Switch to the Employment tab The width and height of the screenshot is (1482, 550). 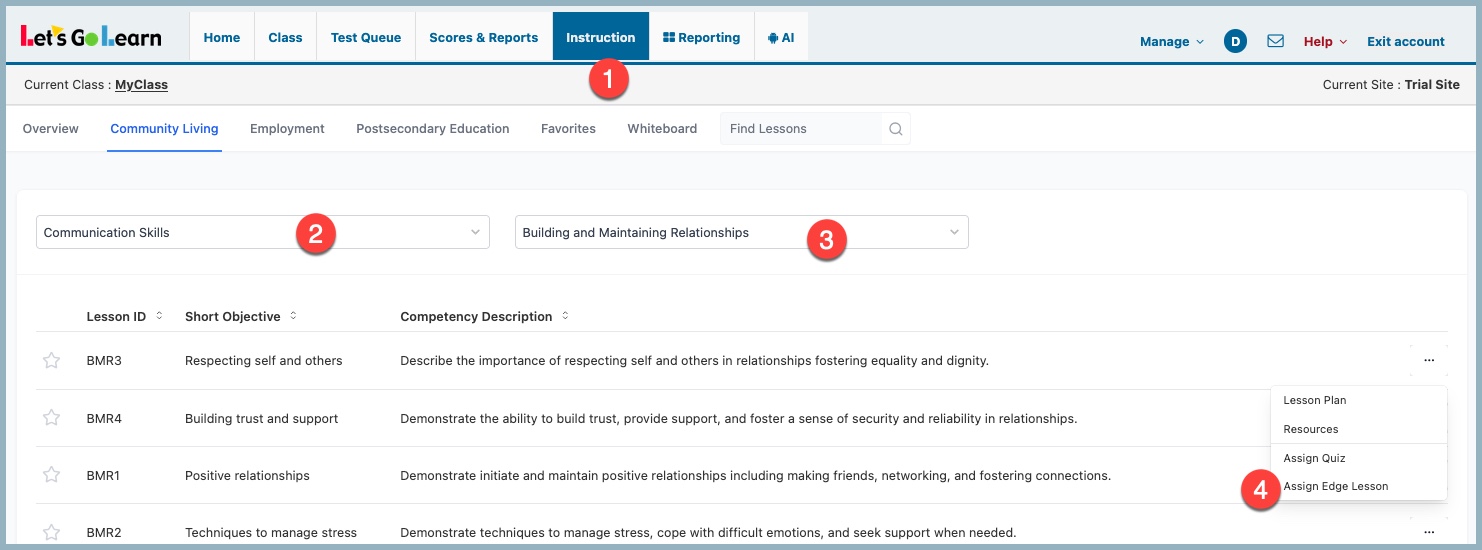coord(287,128)
